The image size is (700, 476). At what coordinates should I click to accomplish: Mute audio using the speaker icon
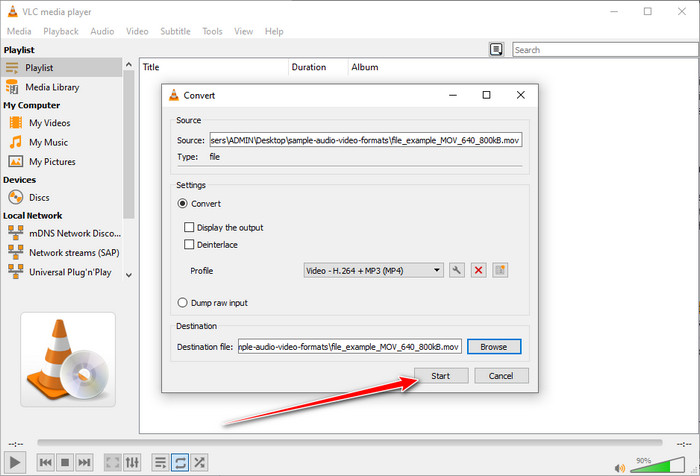pyautogui.click(x=620, y=468)
